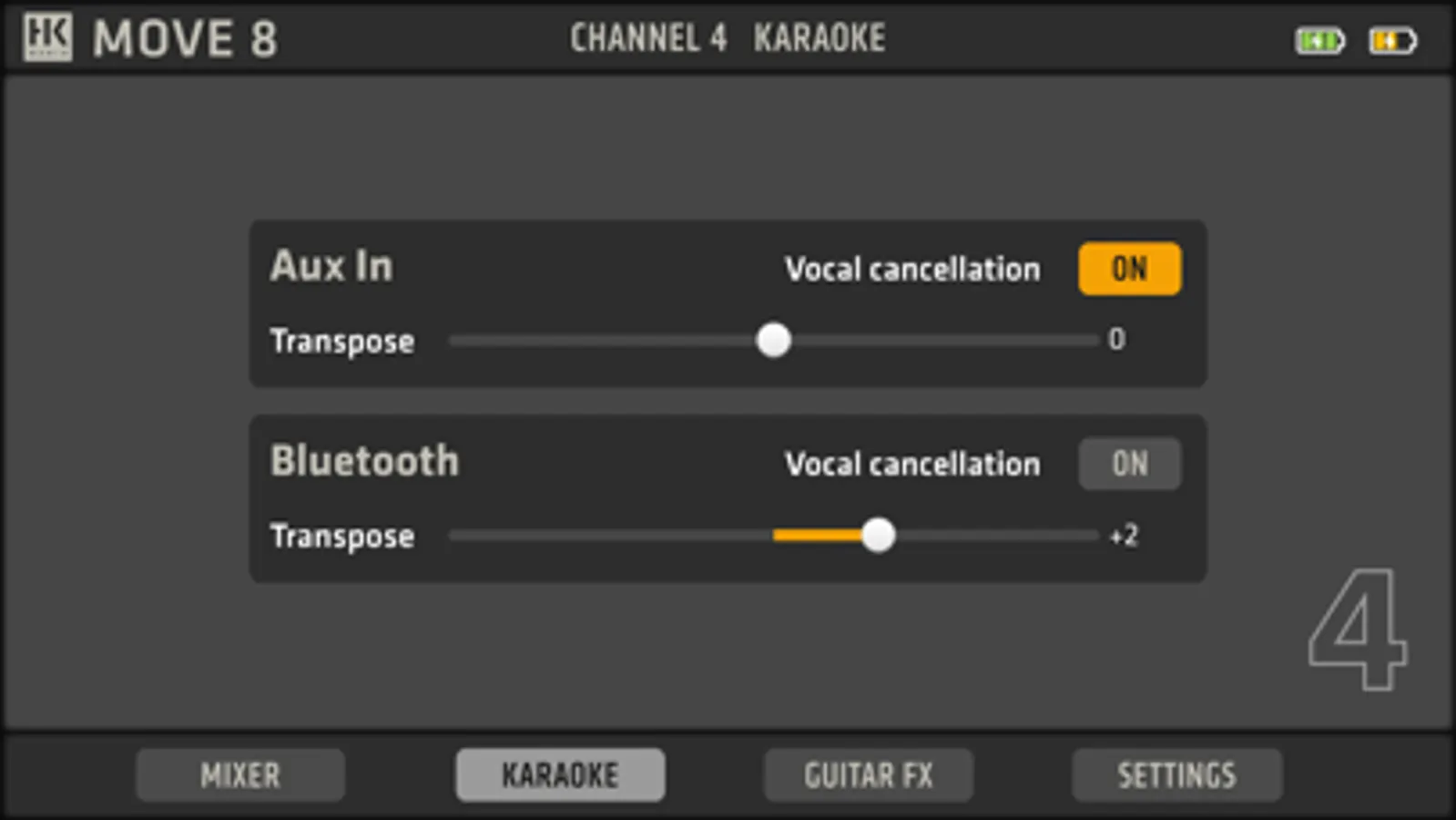The height and width of the screenshot is (820, 1456).
Task: Turn off Aux In vocal cancellation
Action: coord(1129,269)
